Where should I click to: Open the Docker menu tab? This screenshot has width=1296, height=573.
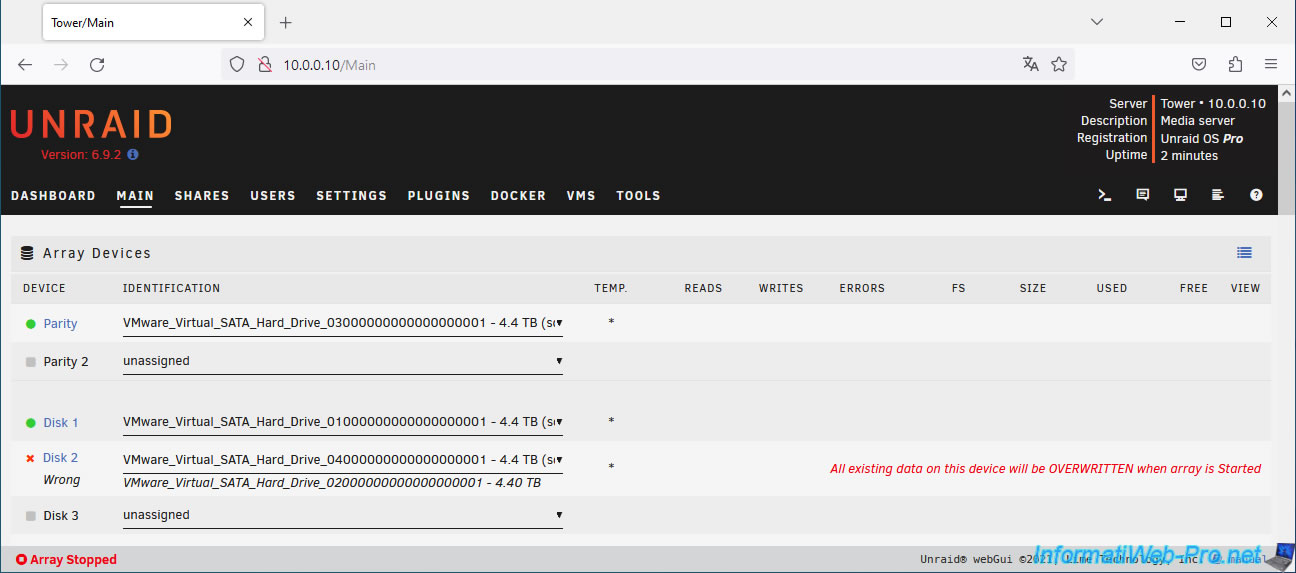pyautogui.click(x=518, y=196)
